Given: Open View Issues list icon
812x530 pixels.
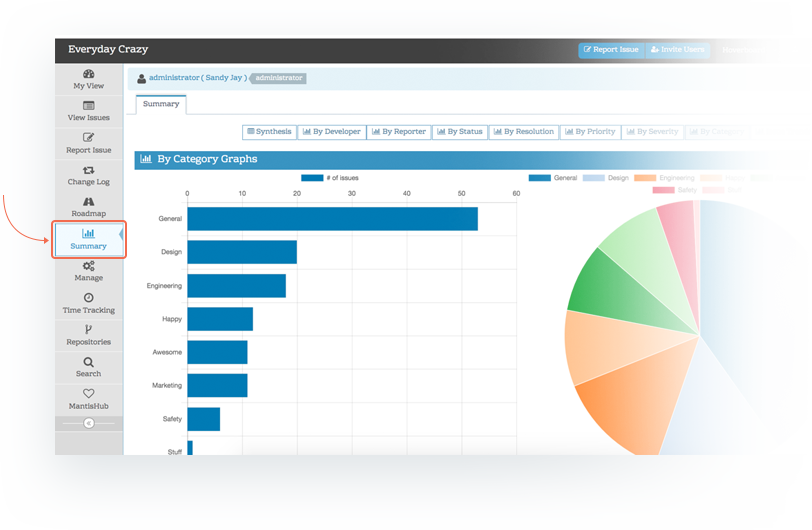Looking at the screenshot, I should click(x=89, y=106).
